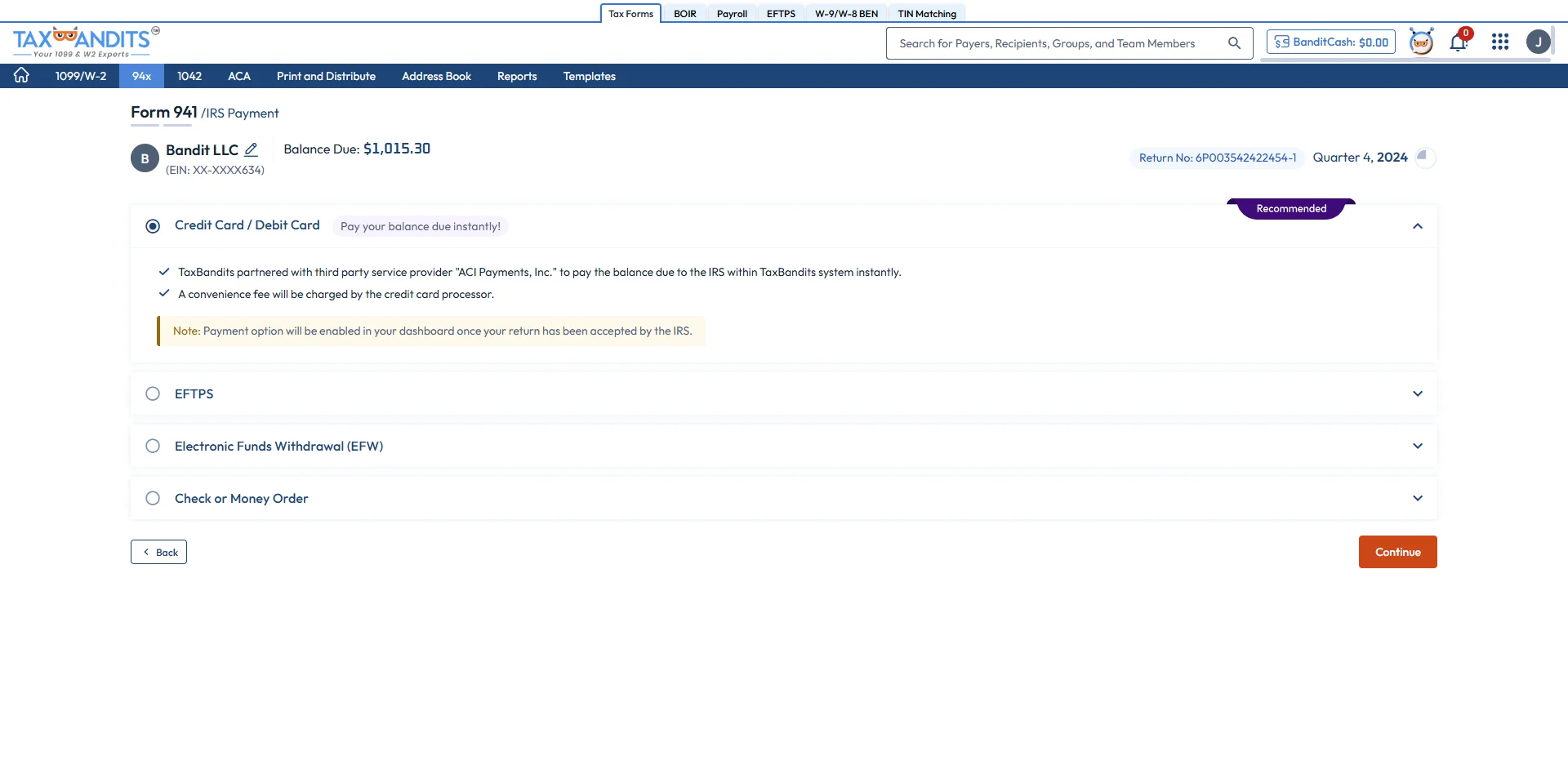Go to the Home icon in navbar

[21, 75]
